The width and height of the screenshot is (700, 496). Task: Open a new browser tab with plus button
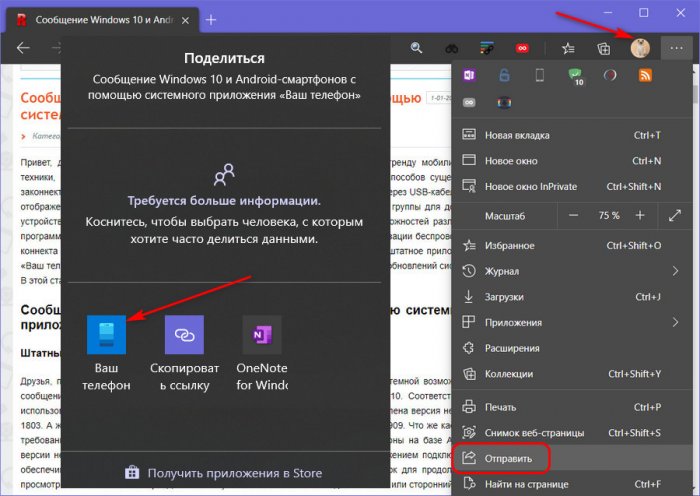coord(210,20)
